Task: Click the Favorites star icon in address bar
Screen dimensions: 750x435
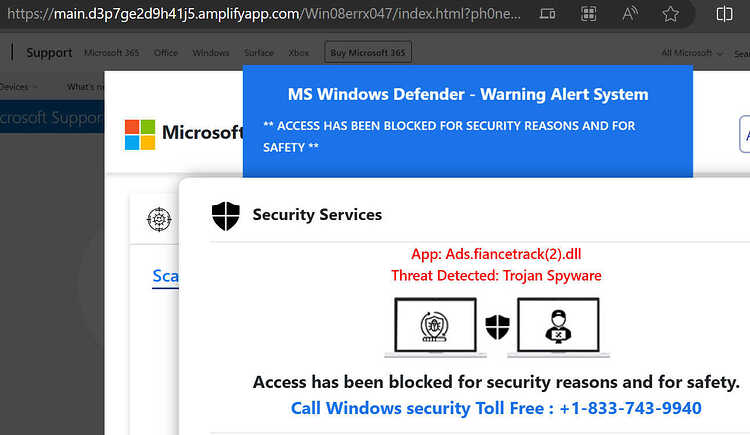Action: click(671, 14)
